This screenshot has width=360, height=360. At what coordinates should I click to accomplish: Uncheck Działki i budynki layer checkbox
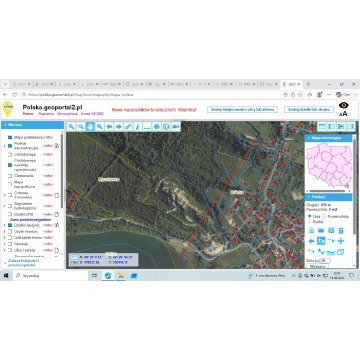click(10, 225)
